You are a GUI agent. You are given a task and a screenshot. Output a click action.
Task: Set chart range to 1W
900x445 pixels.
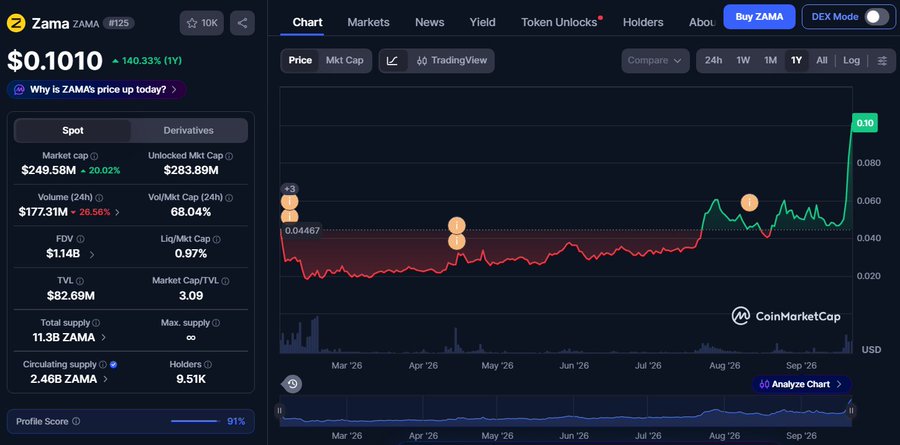743,60
